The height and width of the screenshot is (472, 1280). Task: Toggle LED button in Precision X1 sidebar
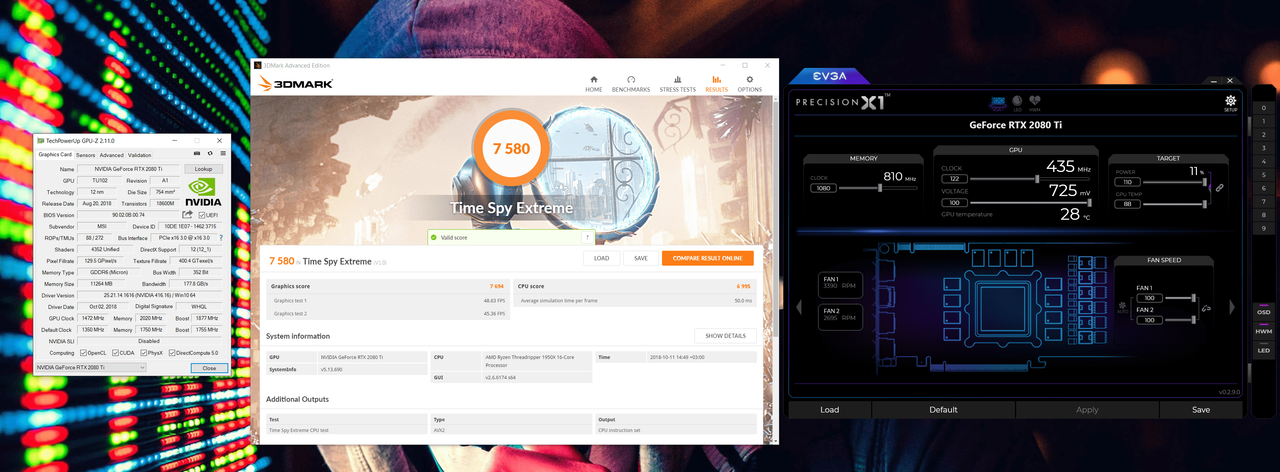pyautogui.click(x=1264, y=350)
